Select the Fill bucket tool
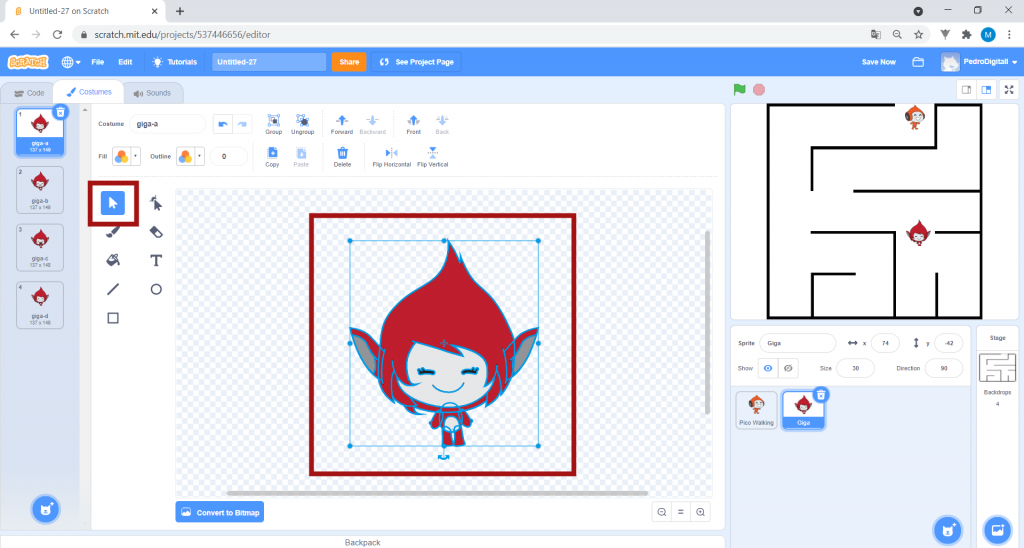 pos(113,261)
